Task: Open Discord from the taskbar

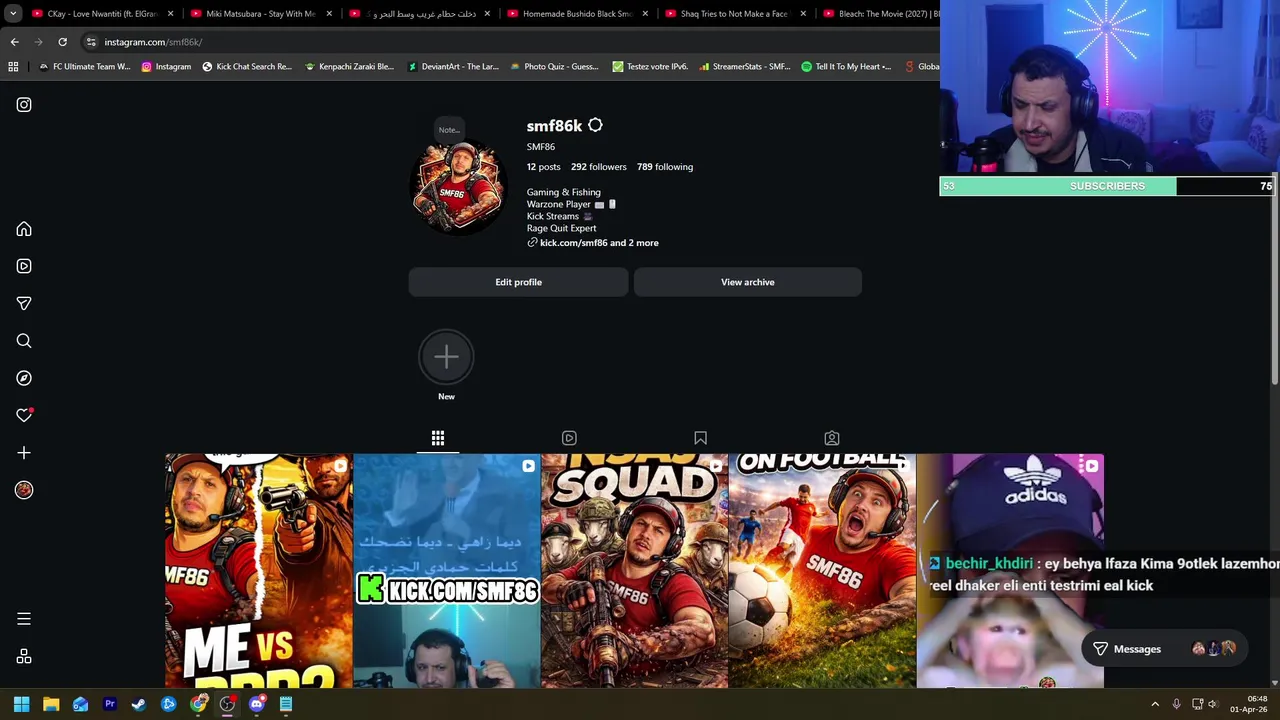Action: 257,704
